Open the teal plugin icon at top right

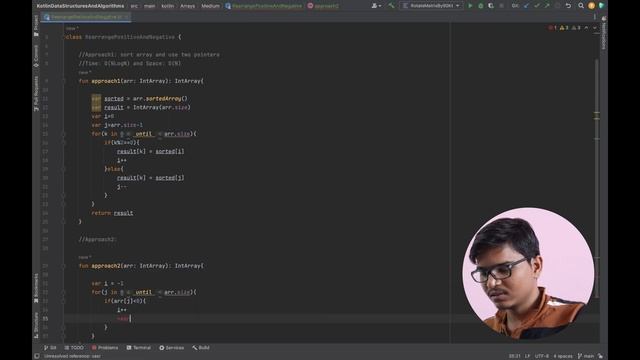(601, 6)
